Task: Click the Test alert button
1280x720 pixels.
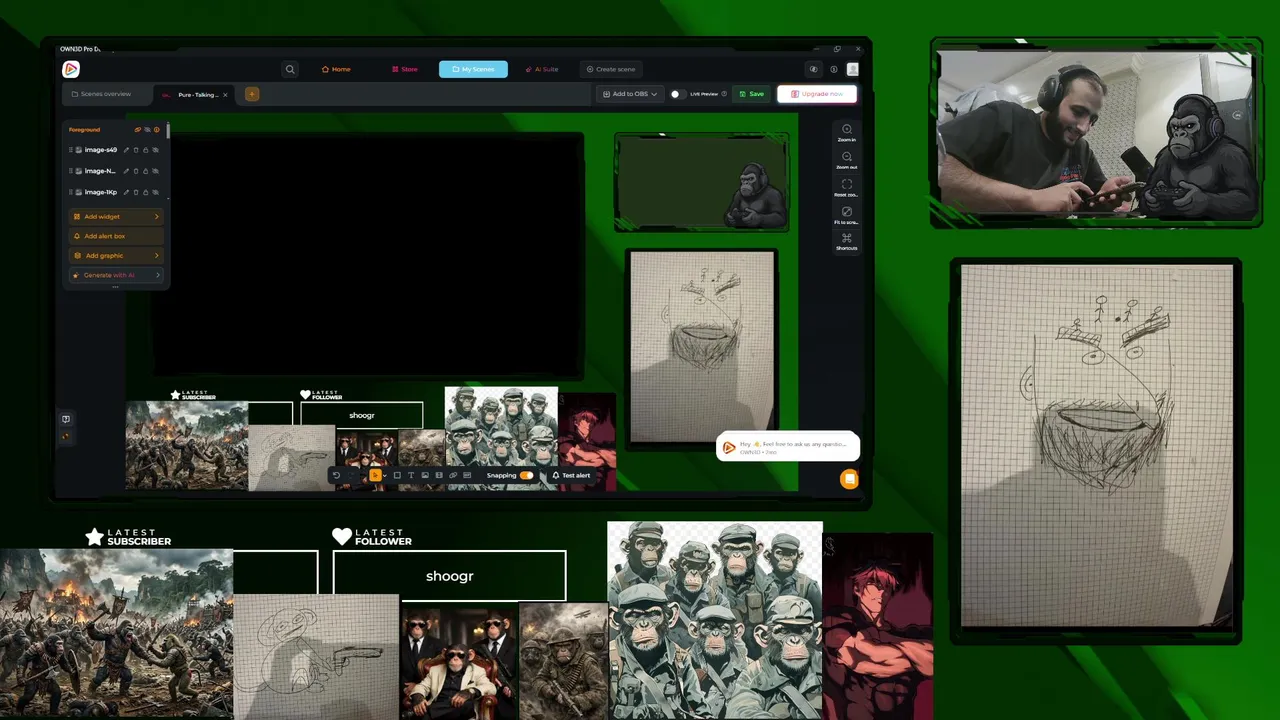Action: 571,475
